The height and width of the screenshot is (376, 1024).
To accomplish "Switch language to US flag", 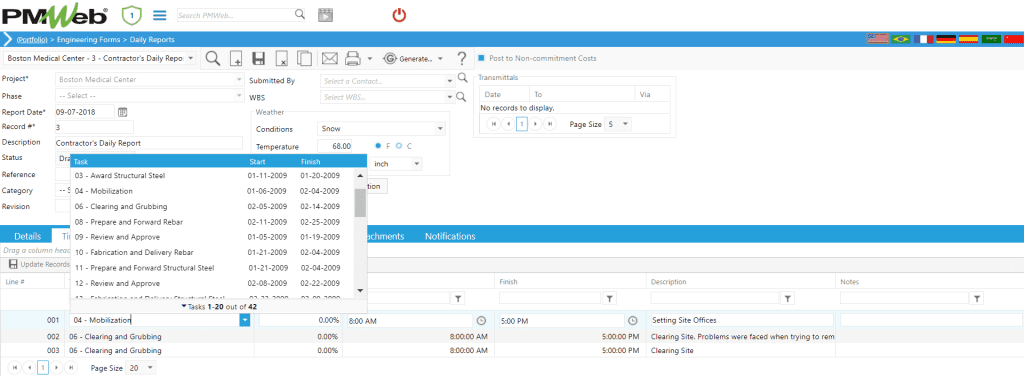I will [x=877, y=39].
